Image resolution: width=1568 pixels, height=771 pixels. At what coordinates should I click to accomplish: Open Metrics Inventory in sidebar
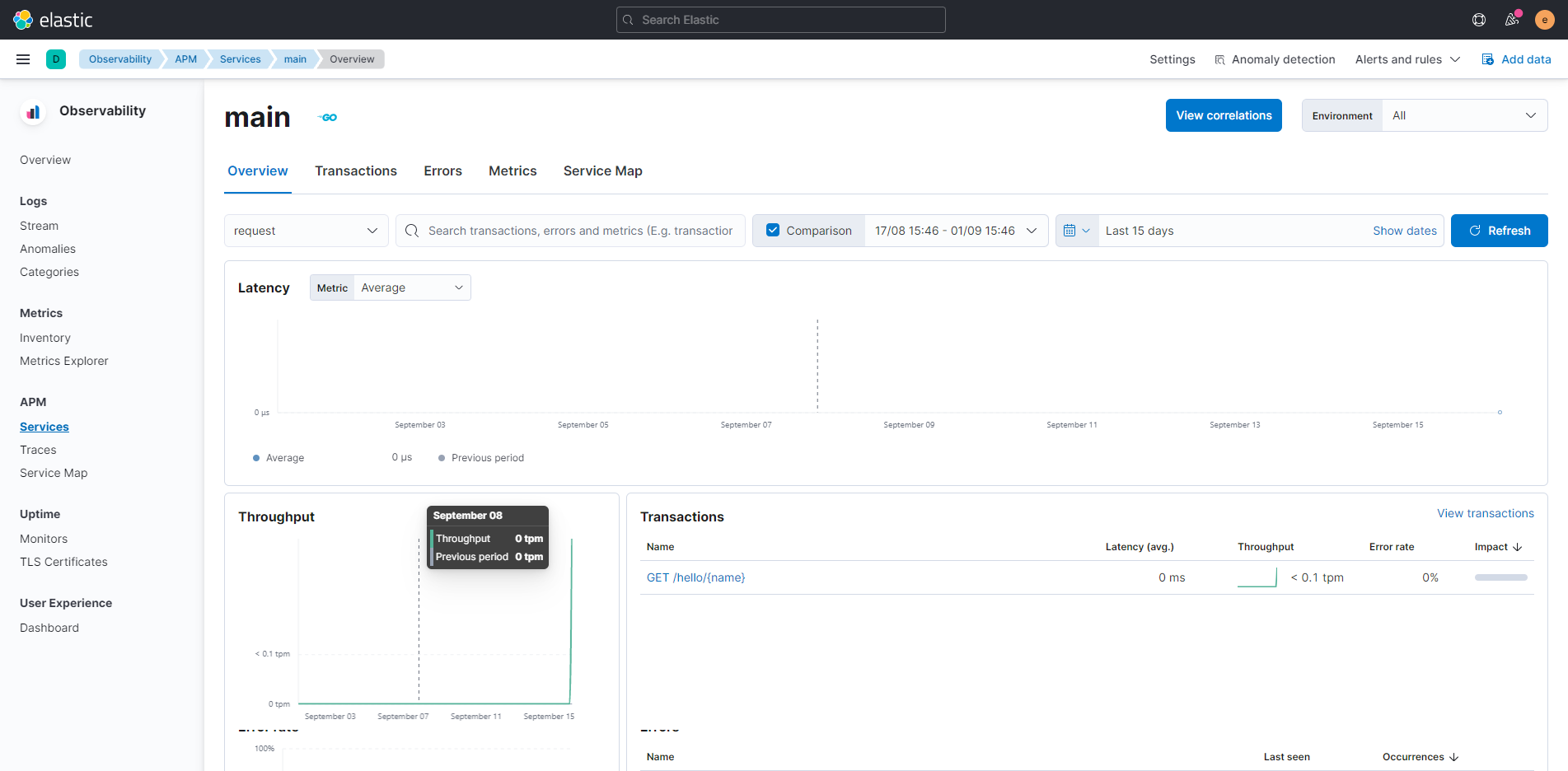click(x=45, y=338)
